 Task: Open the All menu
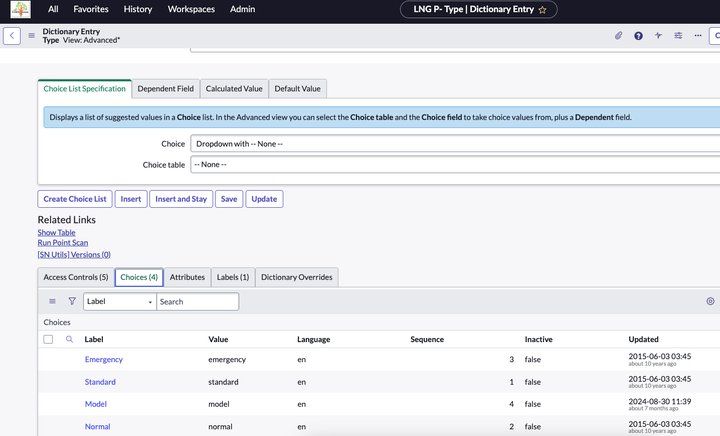point(53,9)
